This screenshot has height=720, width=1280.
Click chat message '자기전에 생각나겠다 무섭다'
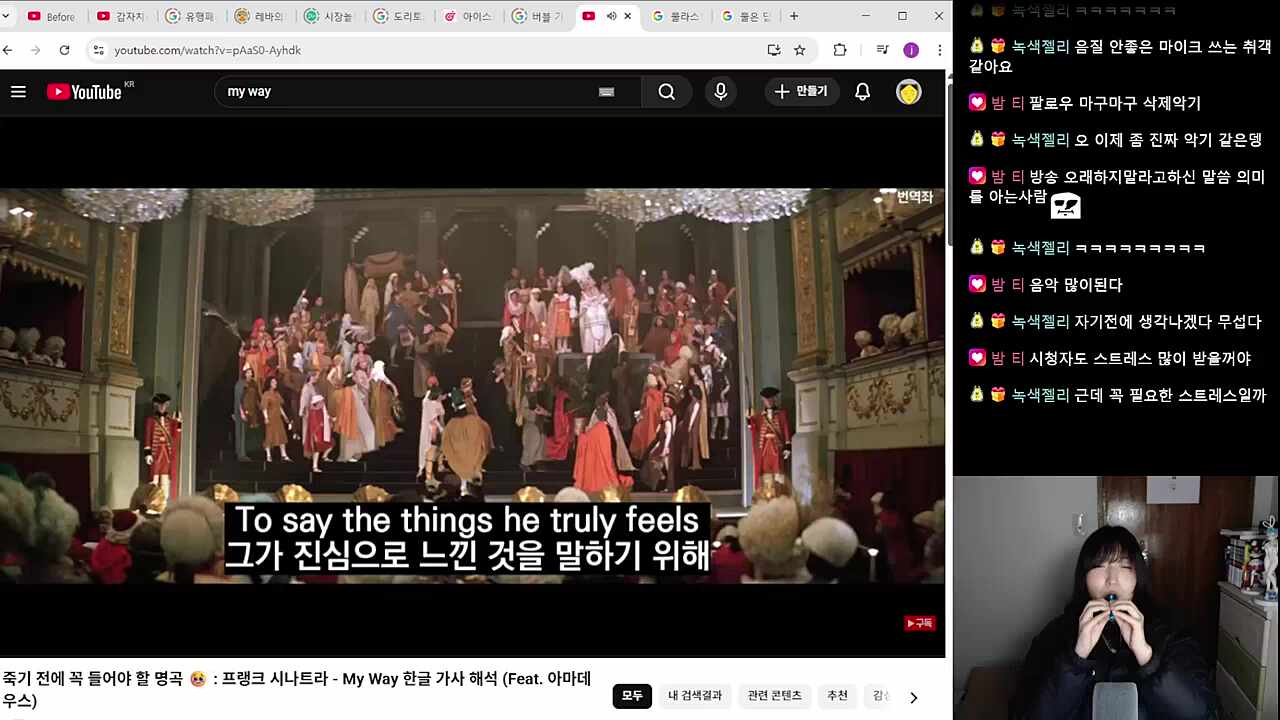(1168, 322)
